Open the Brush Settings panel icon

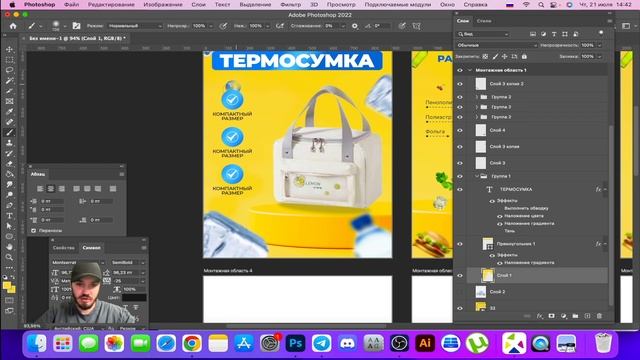pyautogui.click(x=76, y=26)
